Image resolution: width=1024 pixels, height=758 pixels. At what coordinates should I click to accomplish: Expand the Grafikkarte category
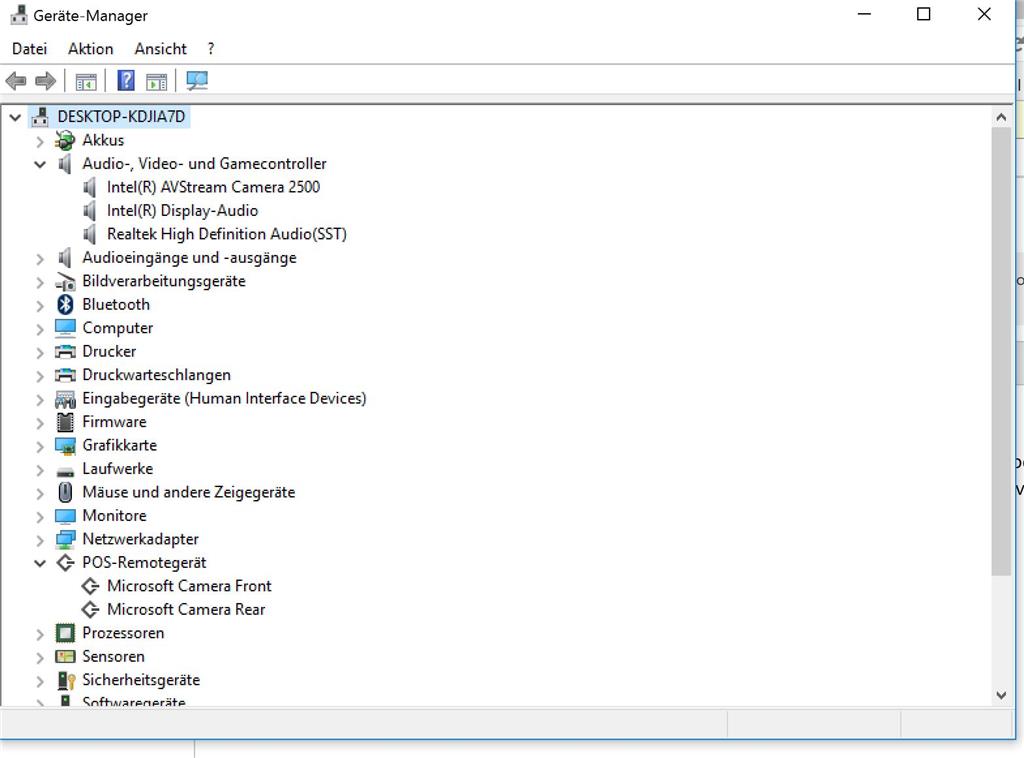click(x=40, y=447)
